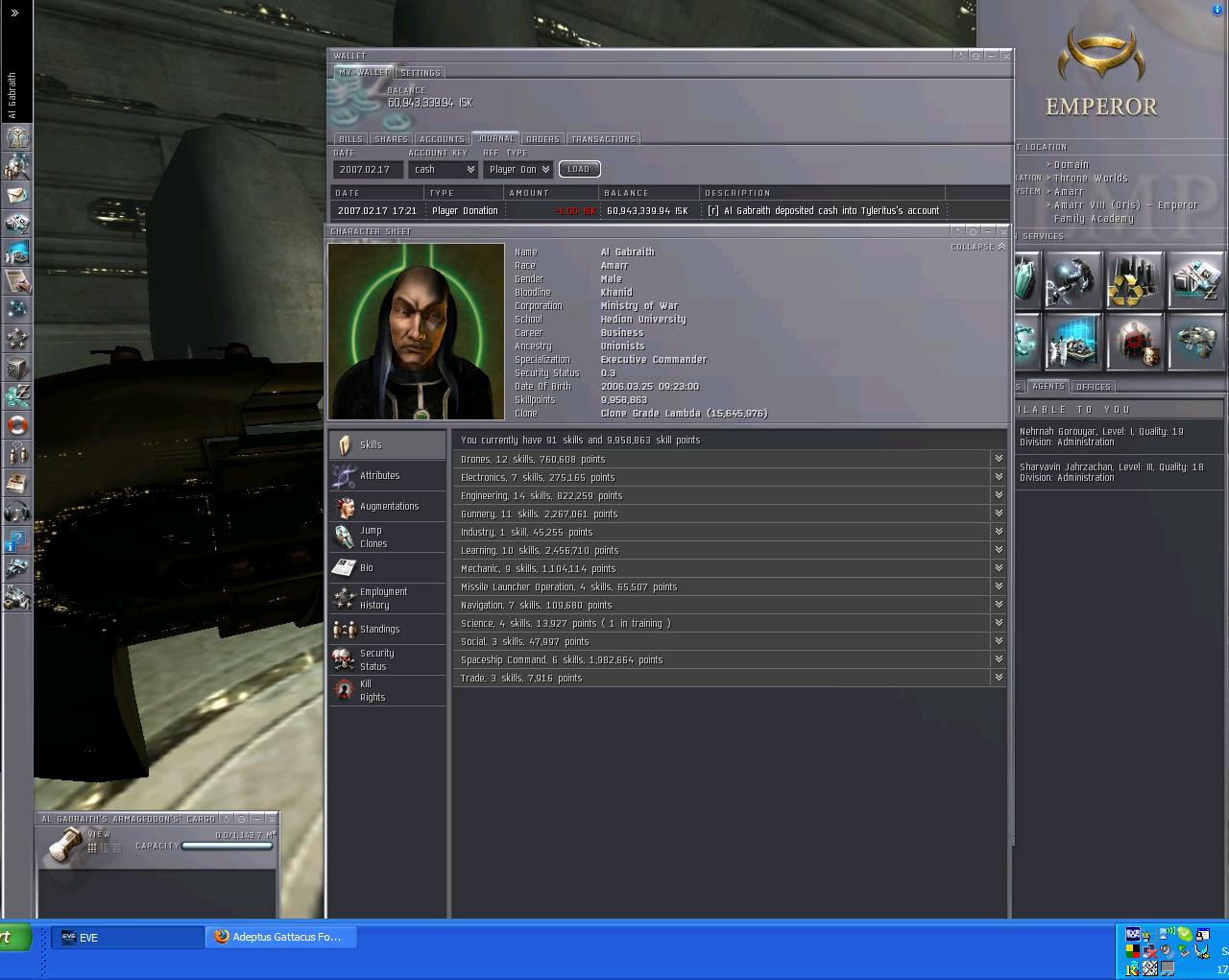Open Kill Rights in Character Sheet

tap(388, 691)
